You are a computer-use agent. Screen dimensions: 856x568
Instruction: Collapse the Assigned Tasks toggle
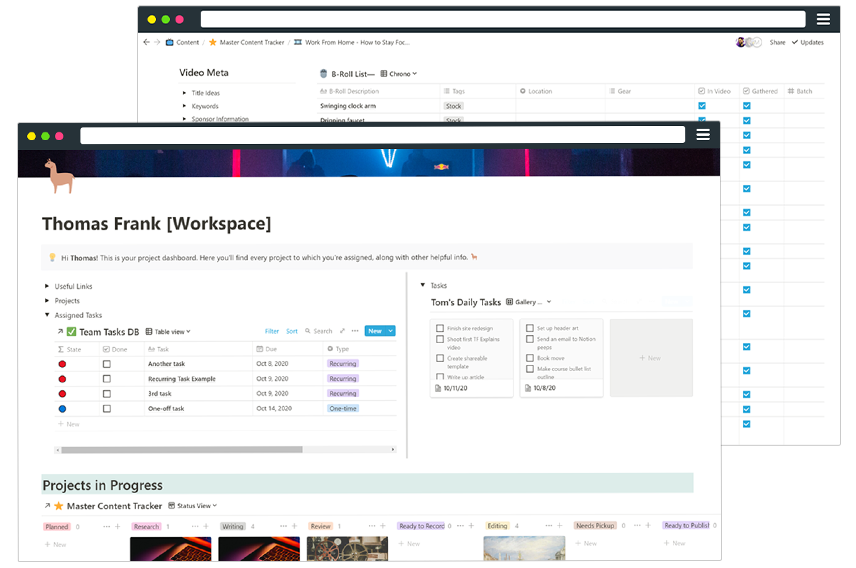[x=47, y=315]
